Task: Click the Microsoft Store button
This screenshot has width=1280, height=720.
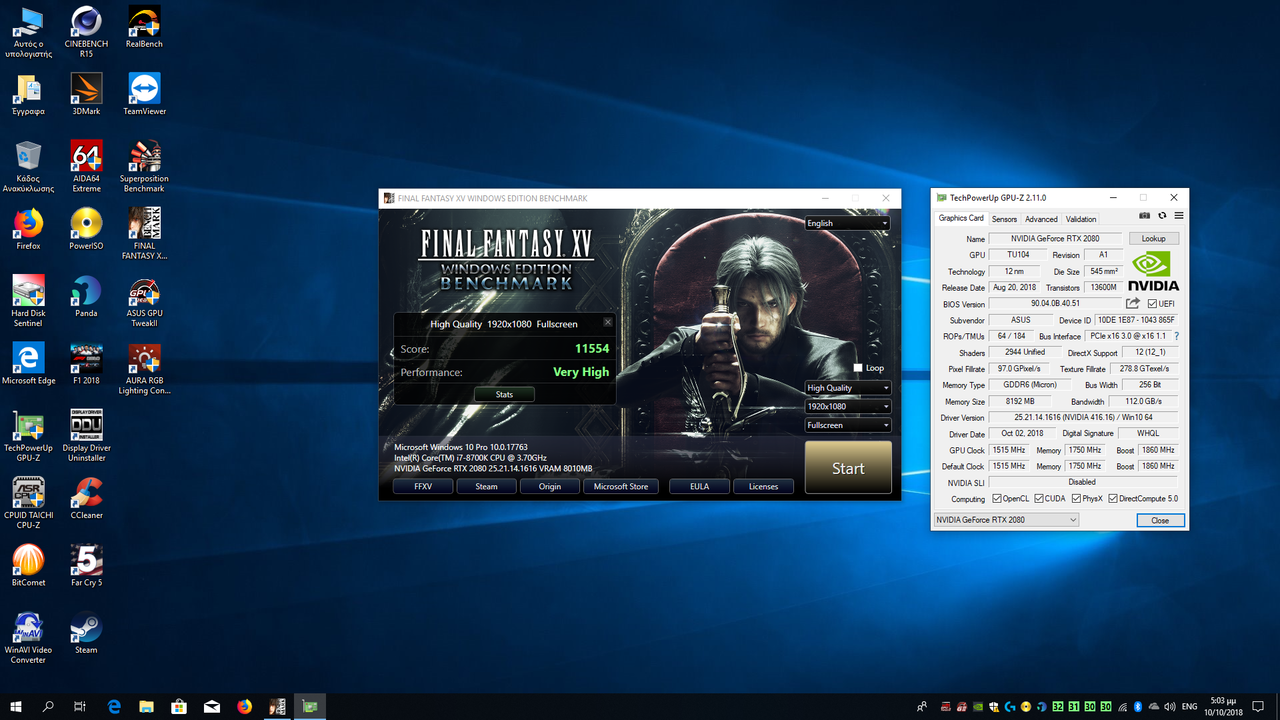Action: 621,487
